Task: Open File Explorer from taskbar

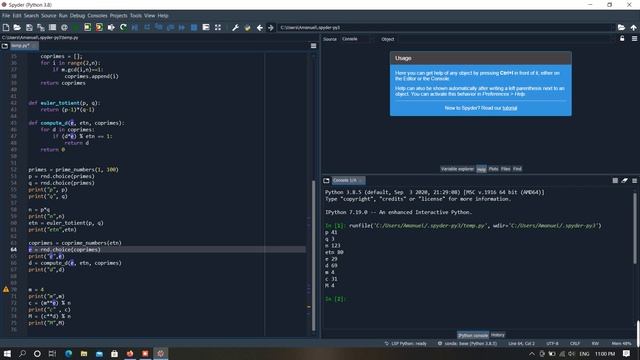Action: pos(84,353)
